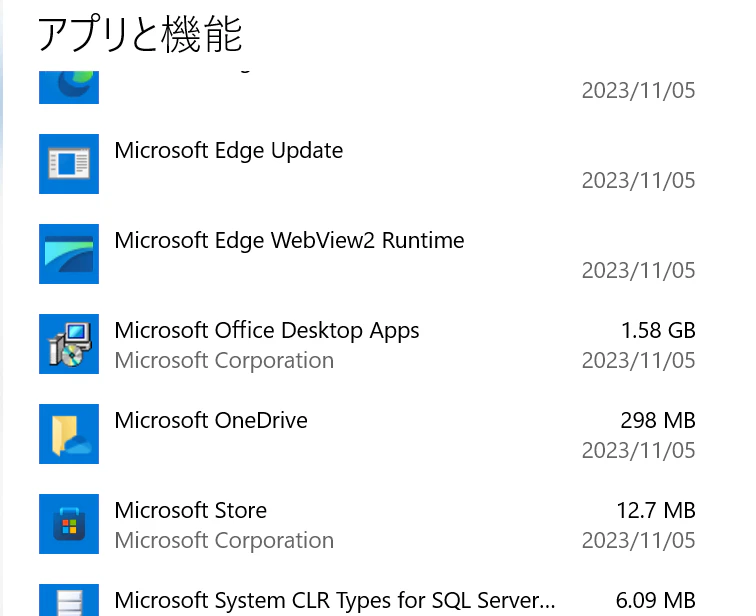Click the Microsoft Edge Update app icon

[69, 164]
